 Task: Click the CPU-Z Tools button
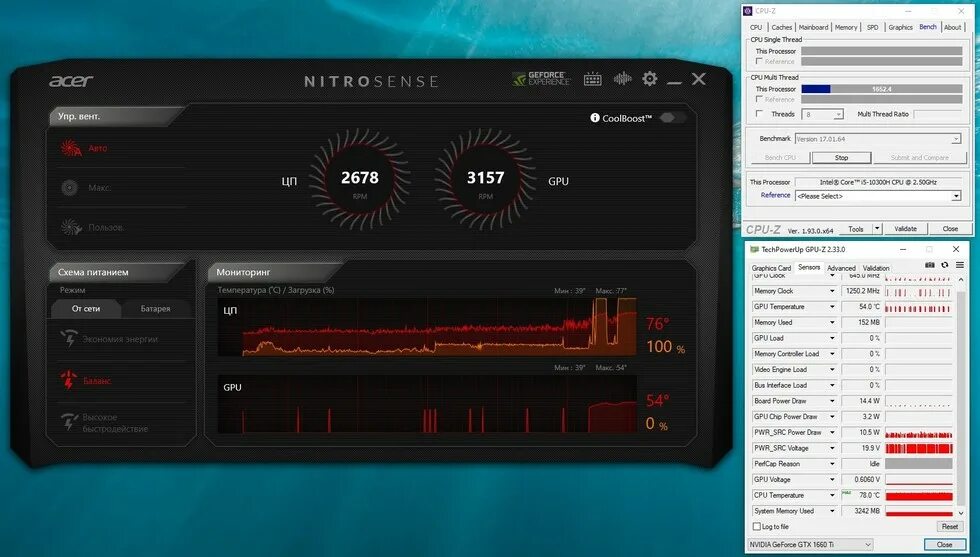(856, 229)
